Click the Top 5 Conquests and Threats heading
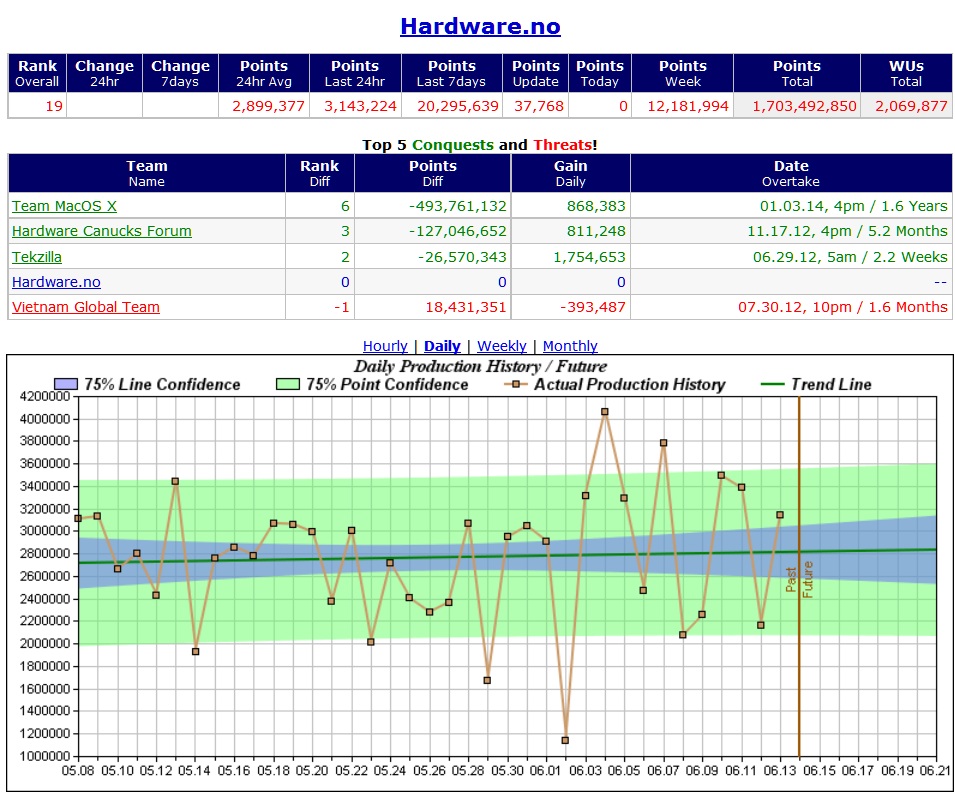Viewport: 955px width, 797px height. [479, 144]
